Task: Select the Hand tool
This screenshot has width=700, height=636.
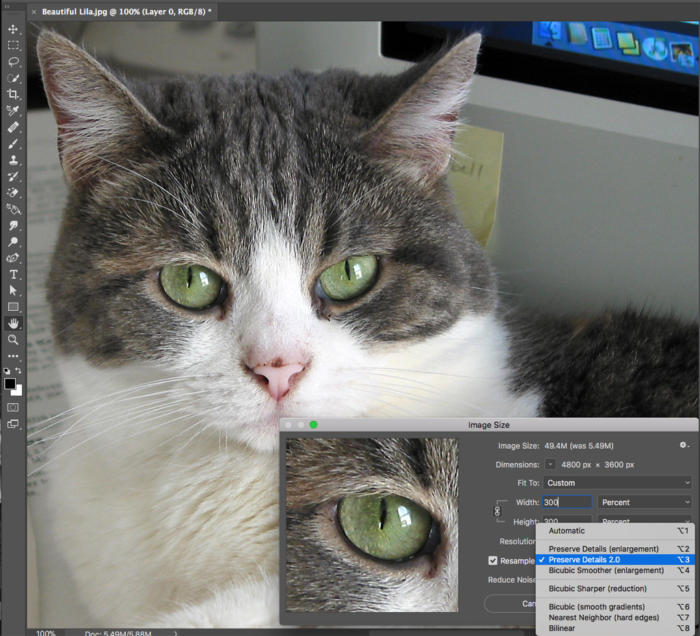Action: 13,323
